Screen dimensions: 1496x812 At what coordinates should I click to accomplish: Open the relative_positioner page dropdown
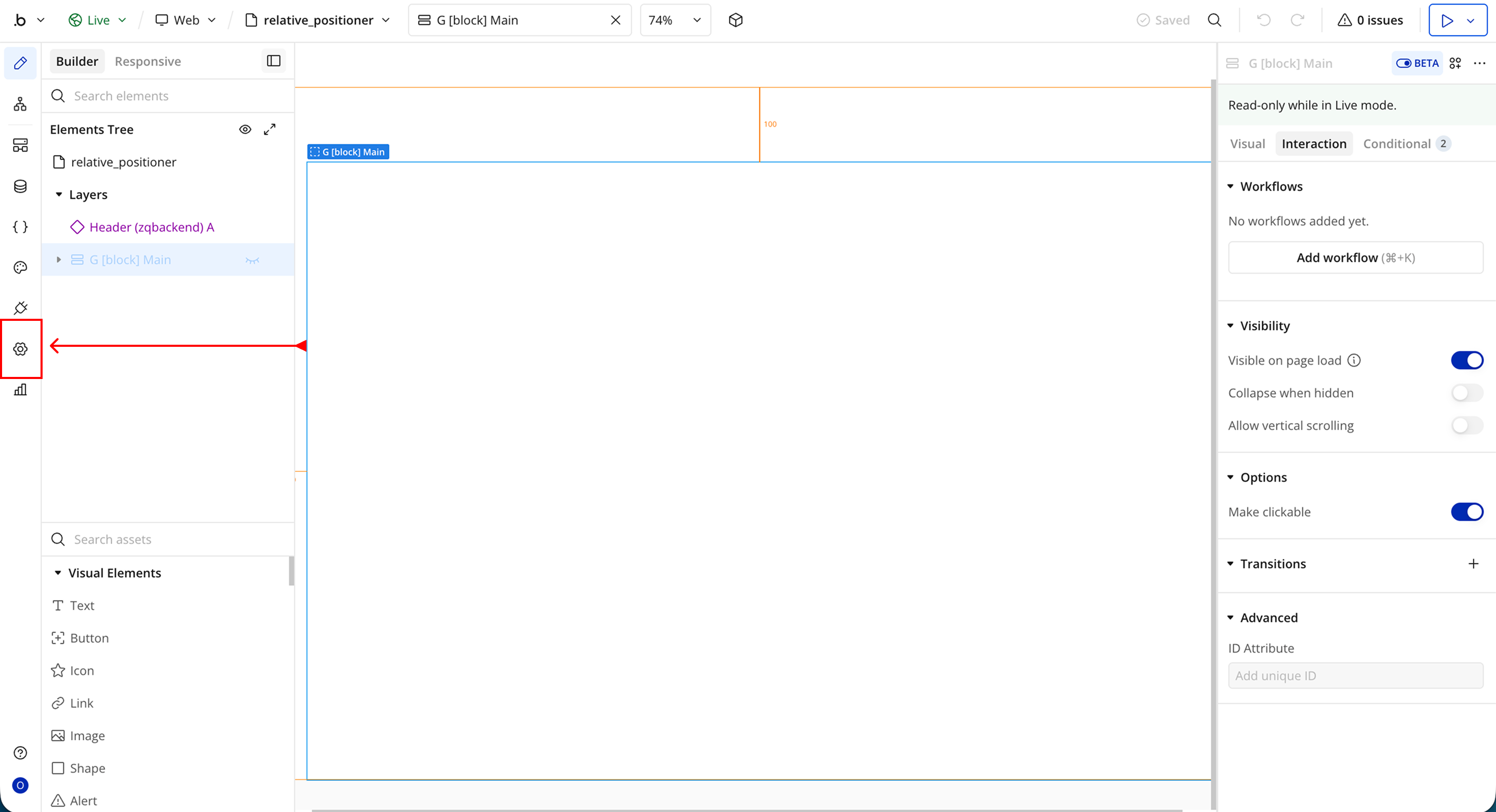click(x=318, y=20)
